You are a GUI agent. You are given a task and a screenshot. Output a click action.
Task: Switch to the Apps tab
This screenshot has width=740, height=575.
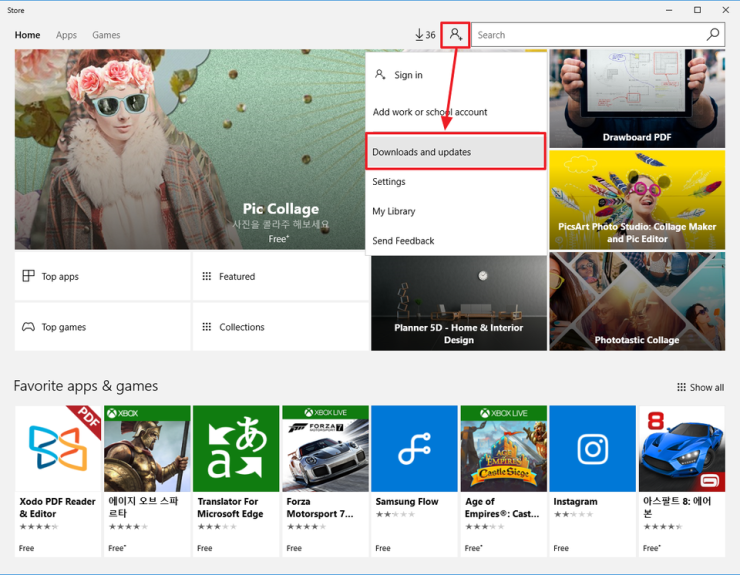(x=66, y=35)
